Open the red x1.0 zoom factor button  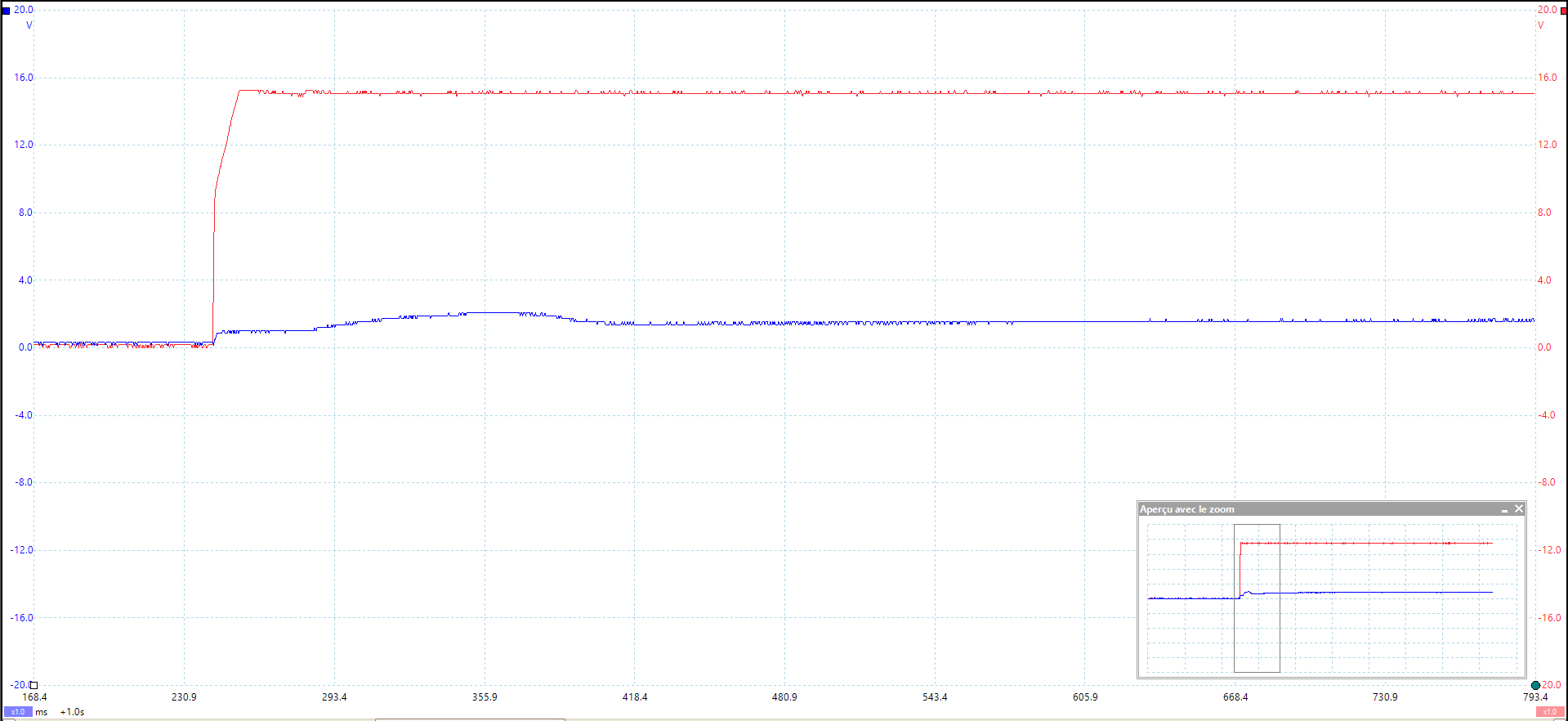pos(1550,712)
